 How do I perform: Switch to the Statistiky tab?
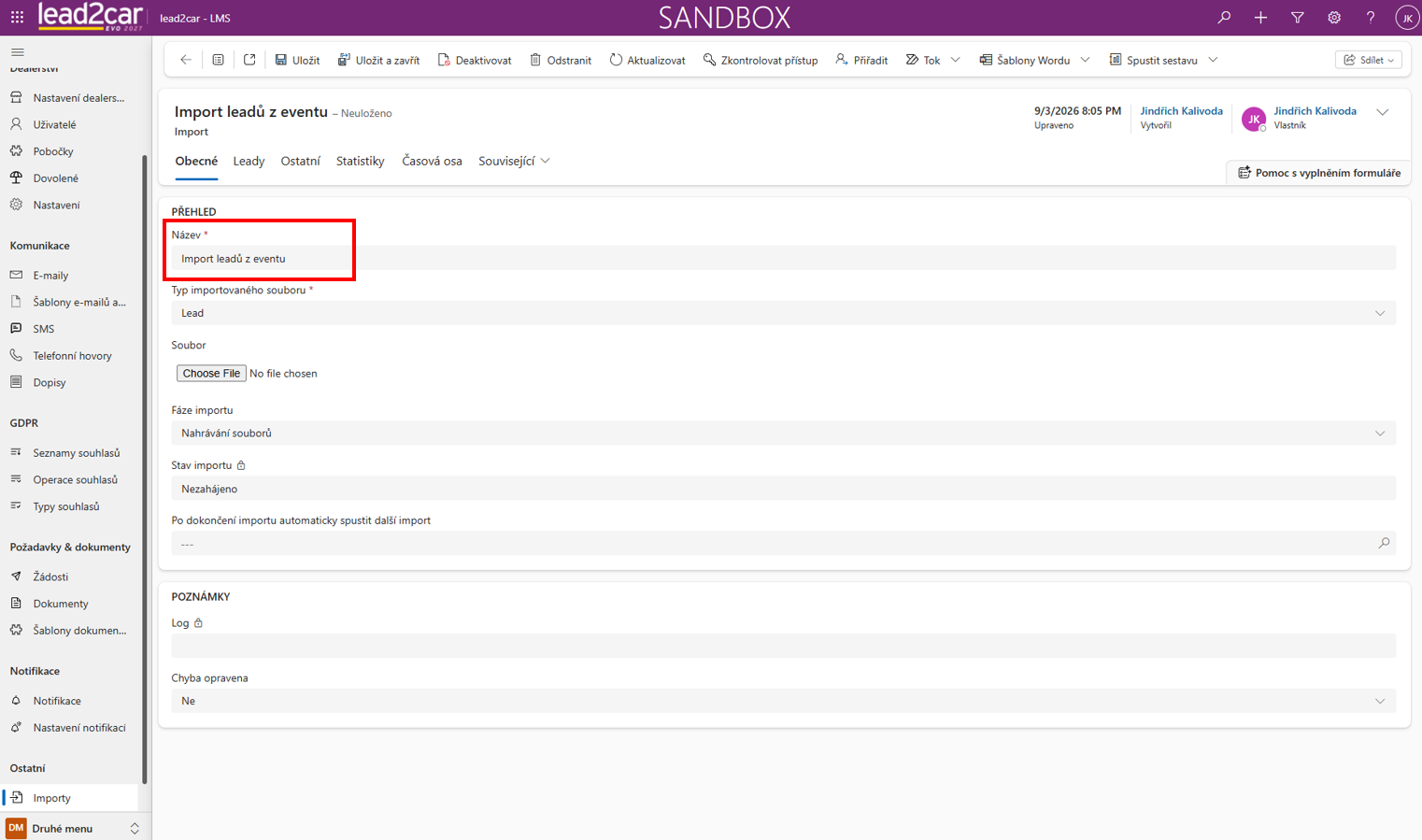tap(361, 161)
